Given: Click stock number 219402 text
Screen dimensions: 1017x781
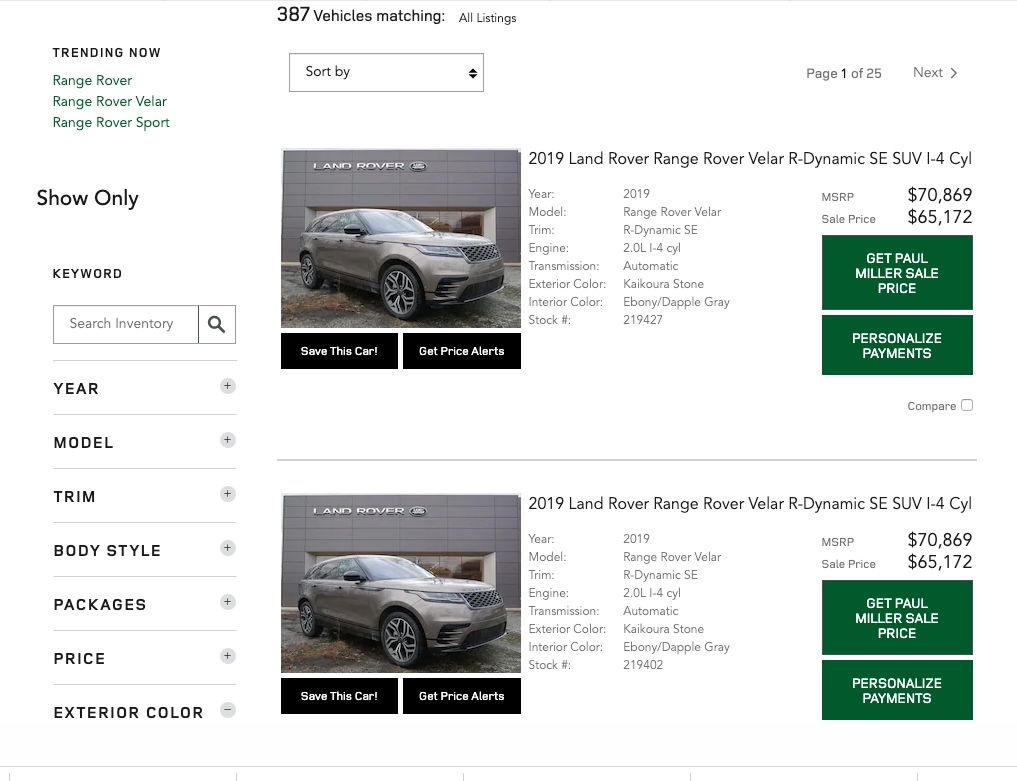Looking at the screenshot, I should [643, 665].
